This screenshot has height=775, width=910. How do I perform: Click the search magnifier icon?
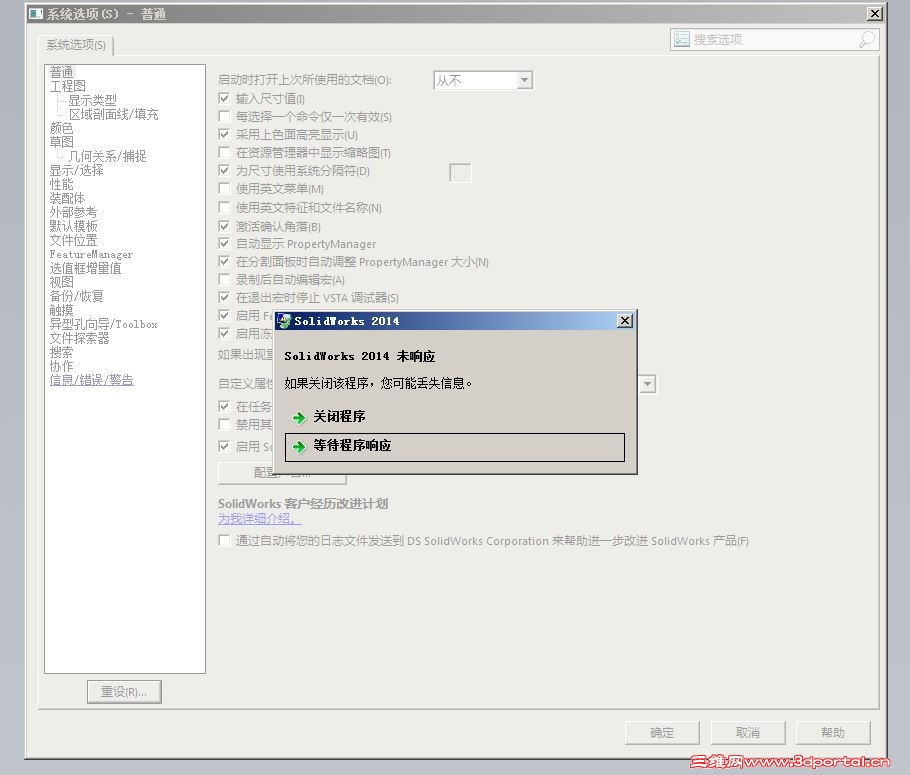866,39
